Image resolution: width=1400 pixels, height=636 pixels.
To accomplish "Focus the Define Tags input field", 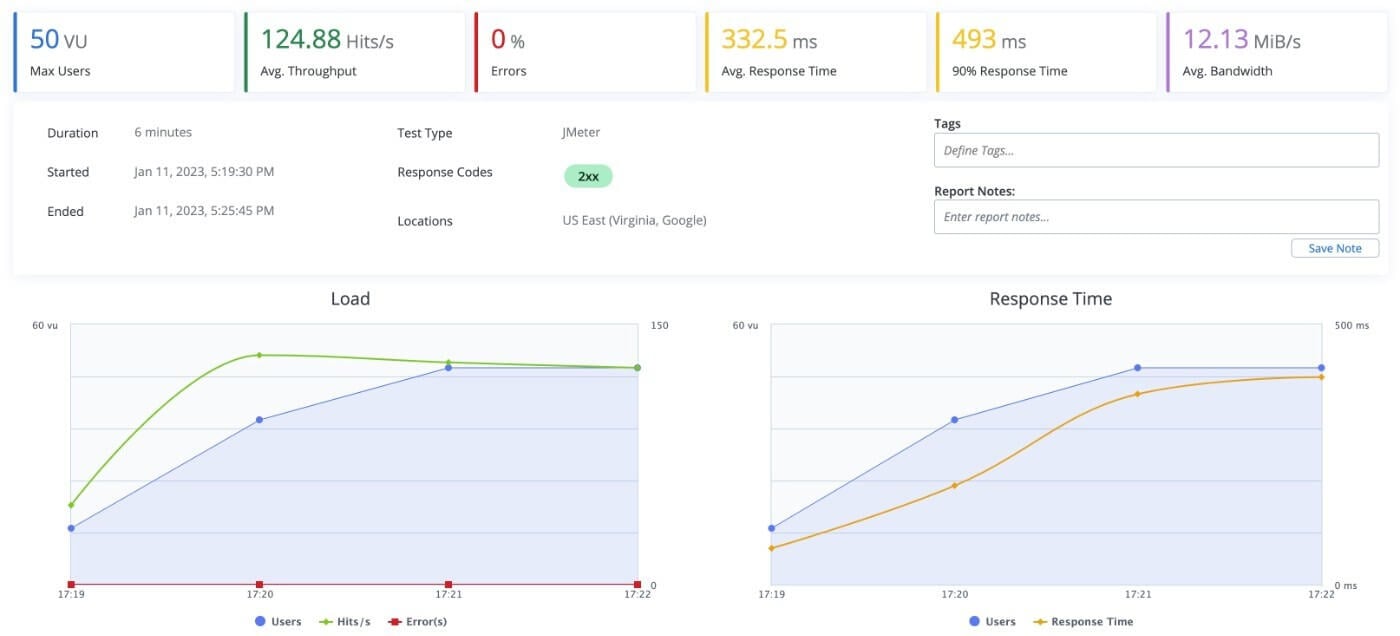I will (x=1156, y=150).
